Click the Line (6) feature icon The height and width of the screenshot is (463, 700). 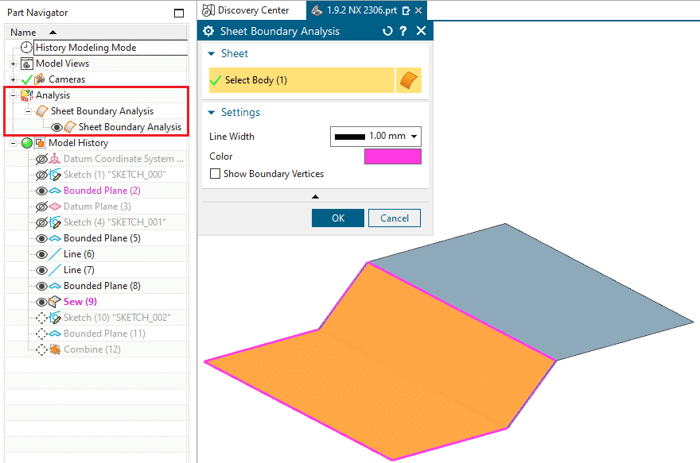pyautogui.click(x=55, y=254)
